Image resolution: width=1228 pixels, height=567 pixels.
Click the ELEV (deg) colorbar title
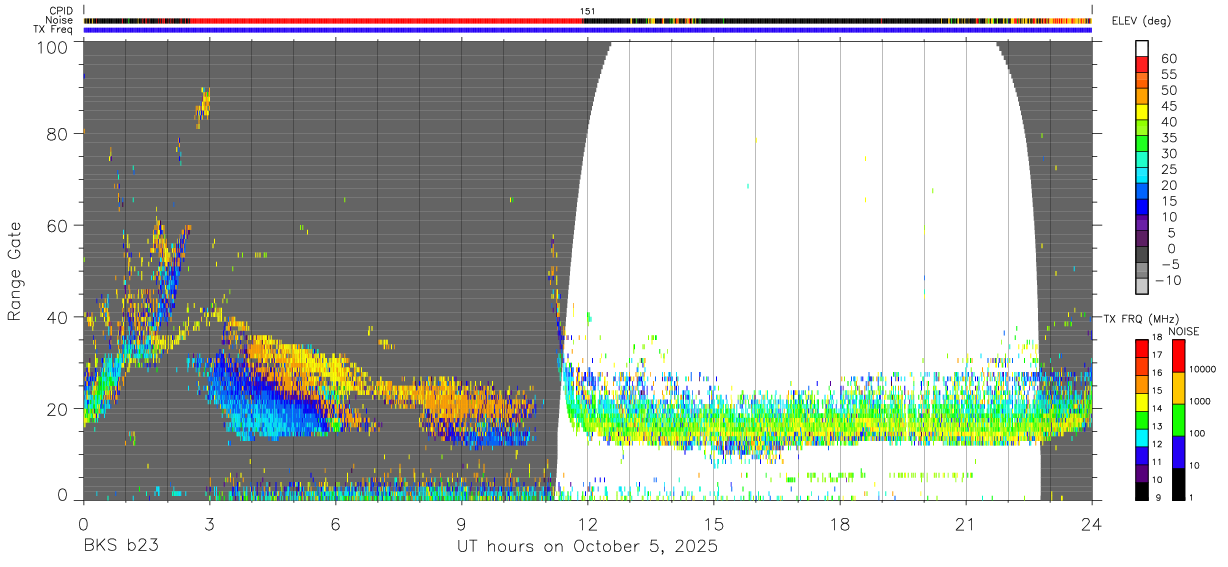[x=1142, y=21]
